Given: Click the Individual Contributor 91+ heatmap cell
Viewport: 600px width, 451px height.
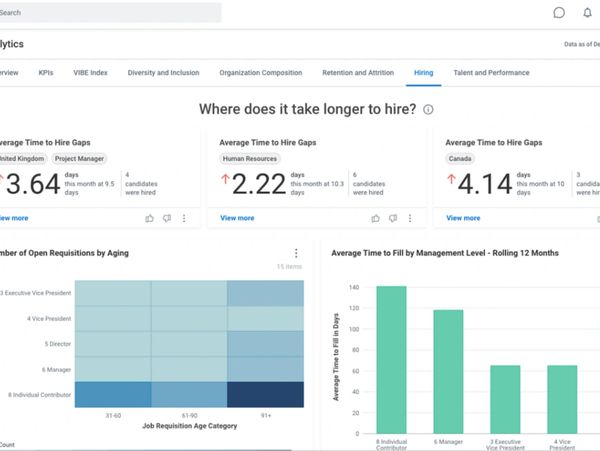Looking at the screenshot, I should click(x=265, y=394).
